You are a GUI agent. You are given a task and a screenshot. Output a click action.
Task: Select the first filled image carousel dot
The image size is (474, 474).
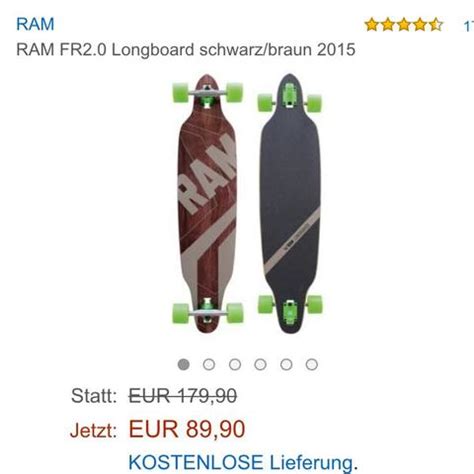[184, 364]
